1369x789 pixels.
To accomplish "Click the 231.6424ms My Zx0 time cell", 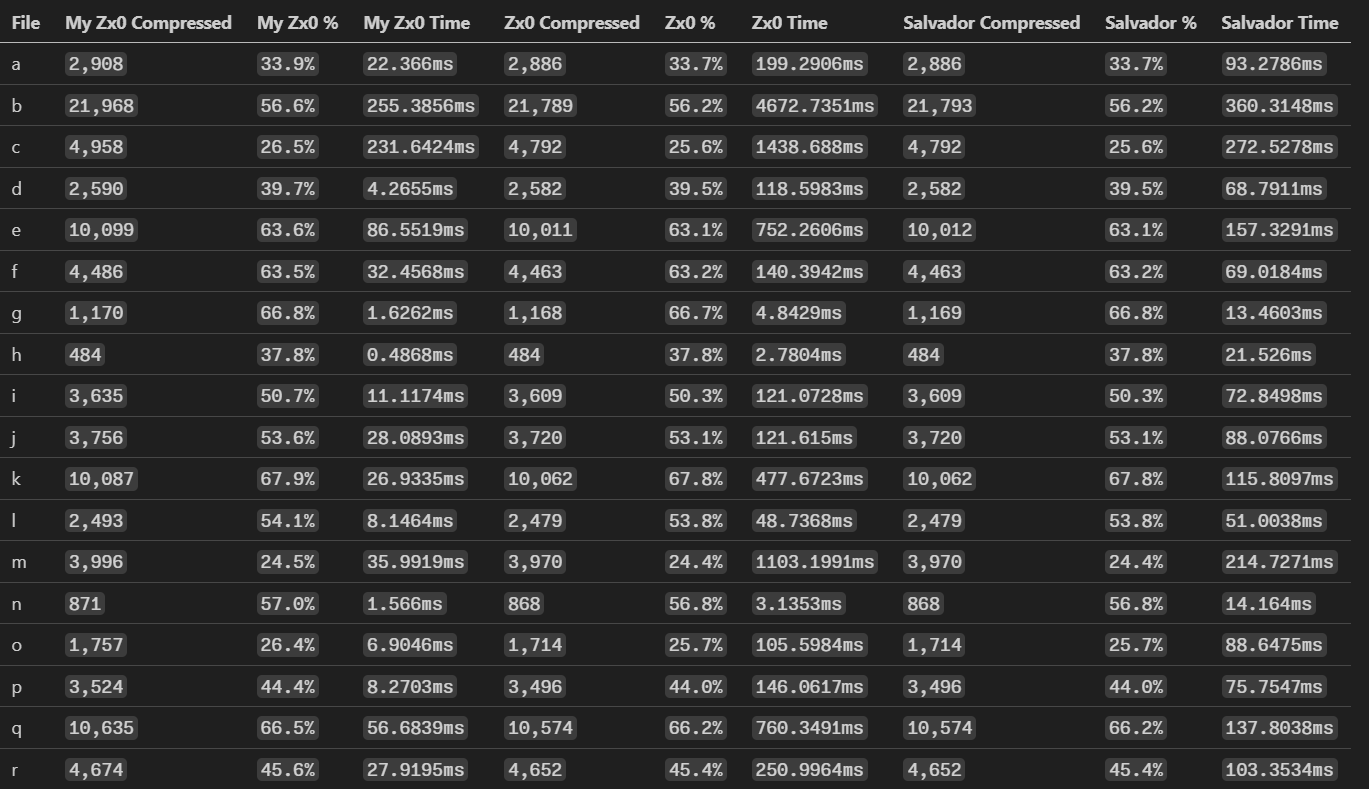I will pyautogui.click(x=420, y=147).
